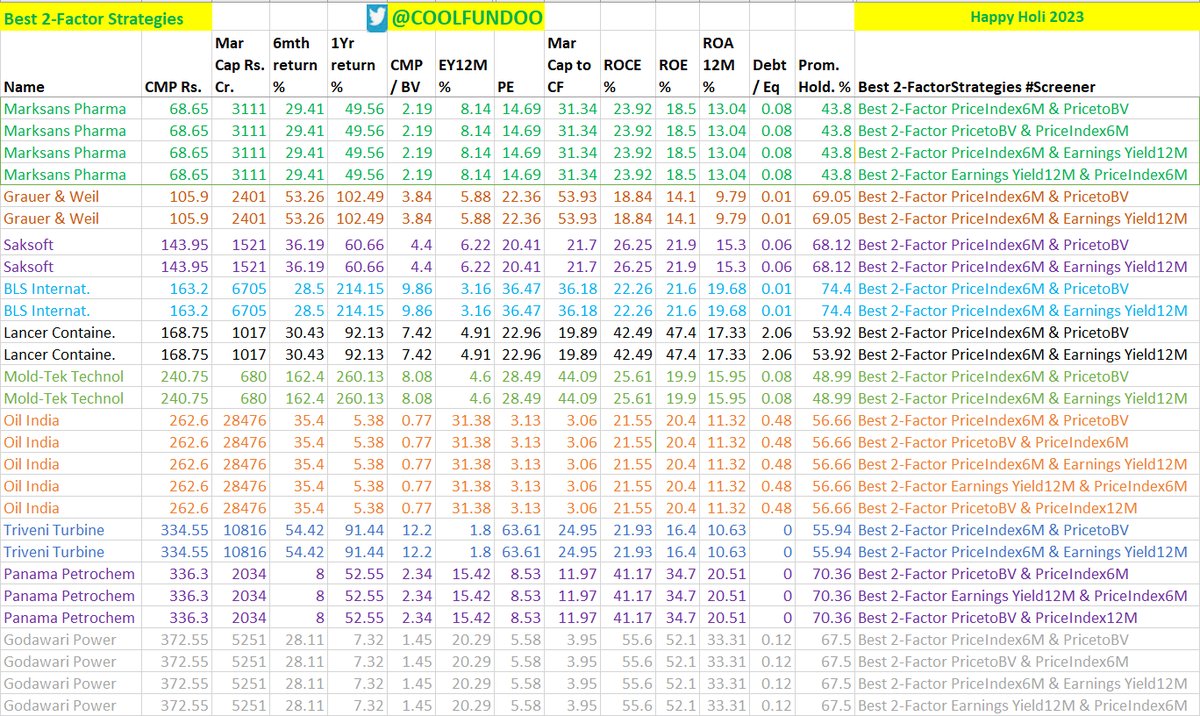Select Grauer & Weil's 'PriceIndex6M & PricetoBV' strategy cell
1200x716 pixels.
(1026, 197)
